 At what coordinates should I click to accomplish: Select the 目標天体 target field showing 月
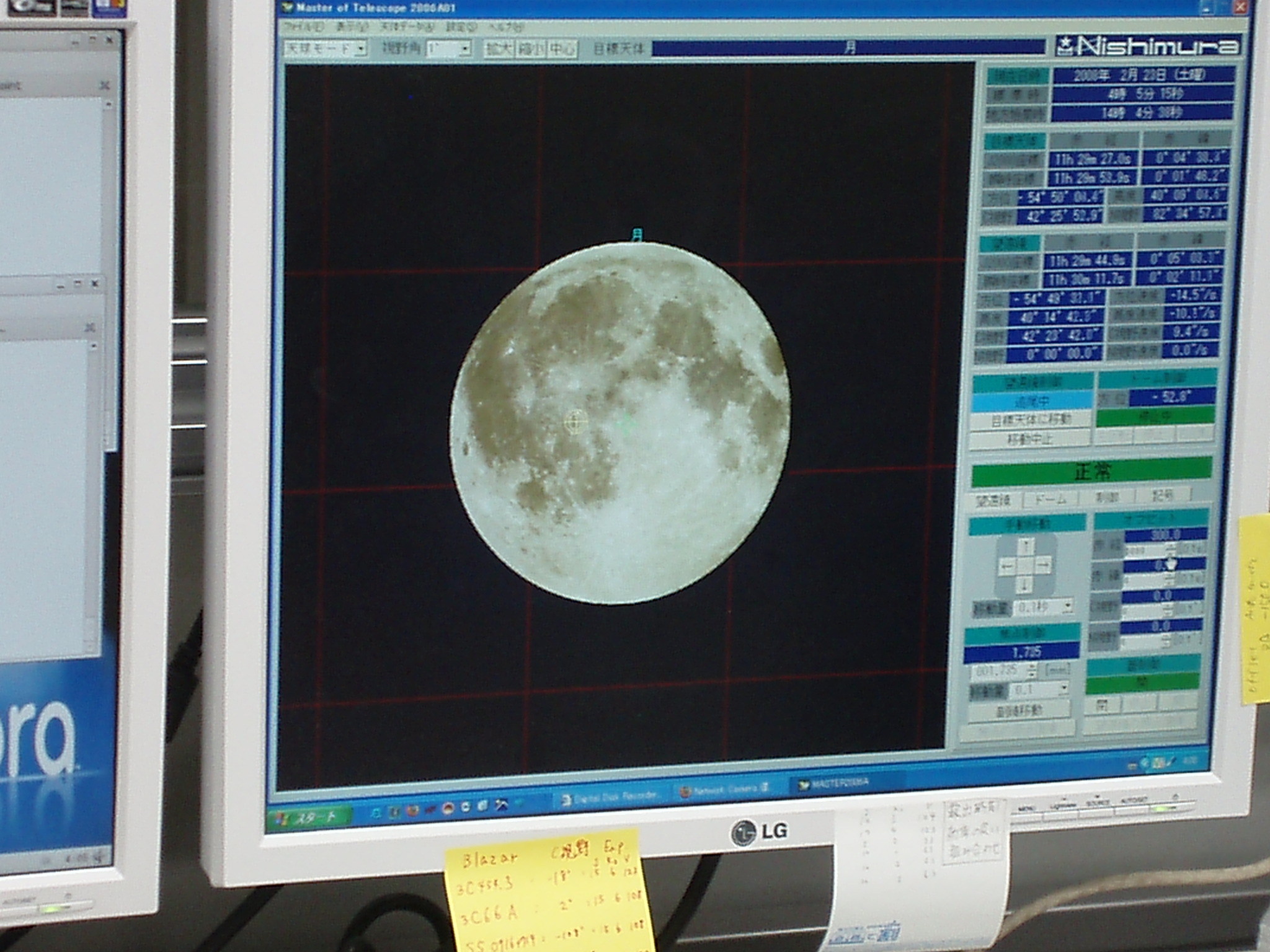click(848, 48)
